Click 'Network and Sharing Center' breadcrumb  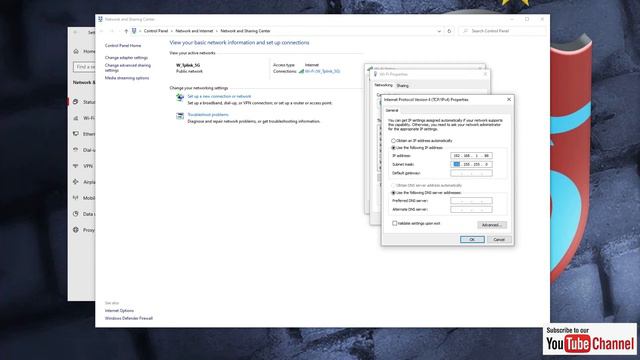click(245, 31)
